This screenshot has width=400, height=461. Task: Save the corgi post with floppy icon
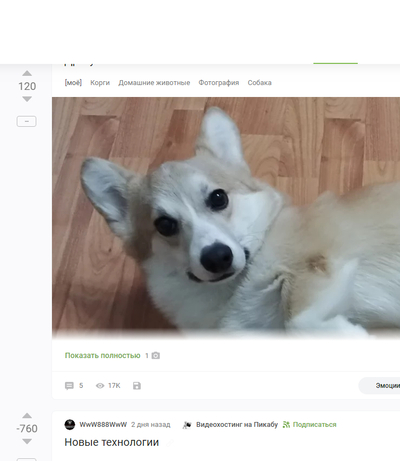137,386
